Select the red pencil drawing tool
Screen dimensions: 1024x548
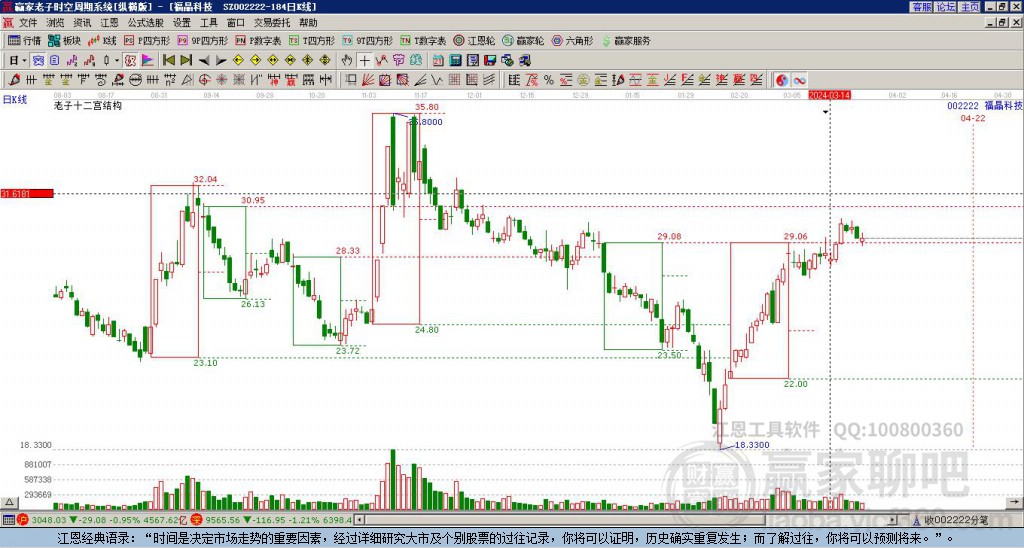(14, 80)
